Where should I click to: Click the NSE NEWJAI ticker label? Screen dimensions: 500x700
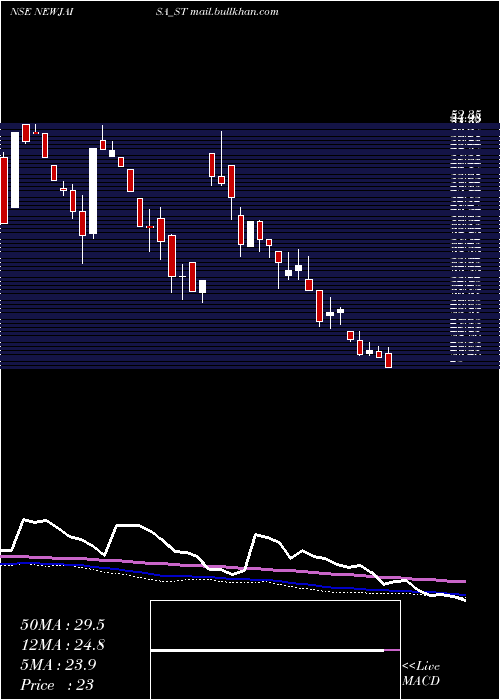coord(41,12)
